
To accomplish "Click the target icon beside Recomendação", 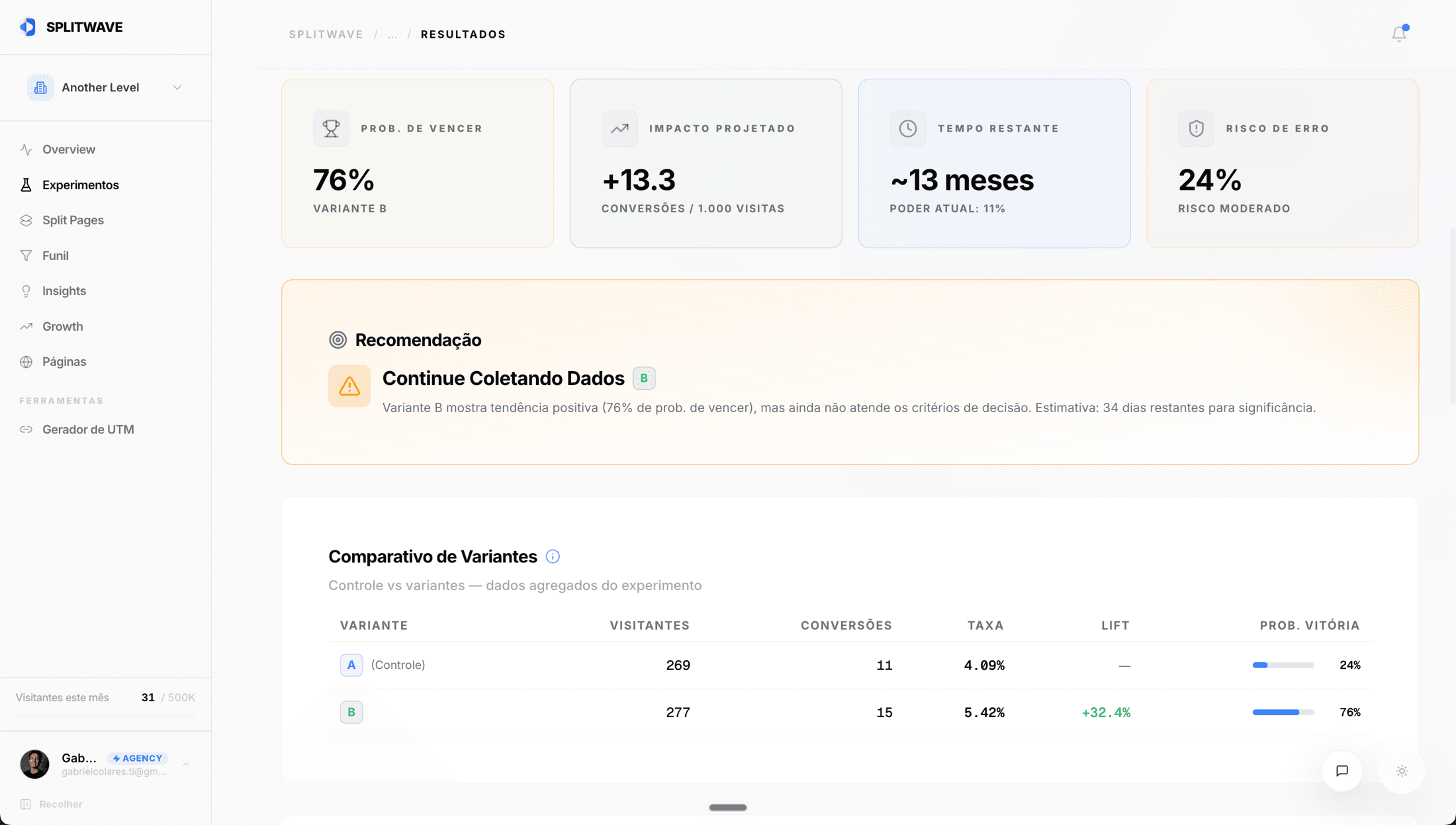I will 338,340.
